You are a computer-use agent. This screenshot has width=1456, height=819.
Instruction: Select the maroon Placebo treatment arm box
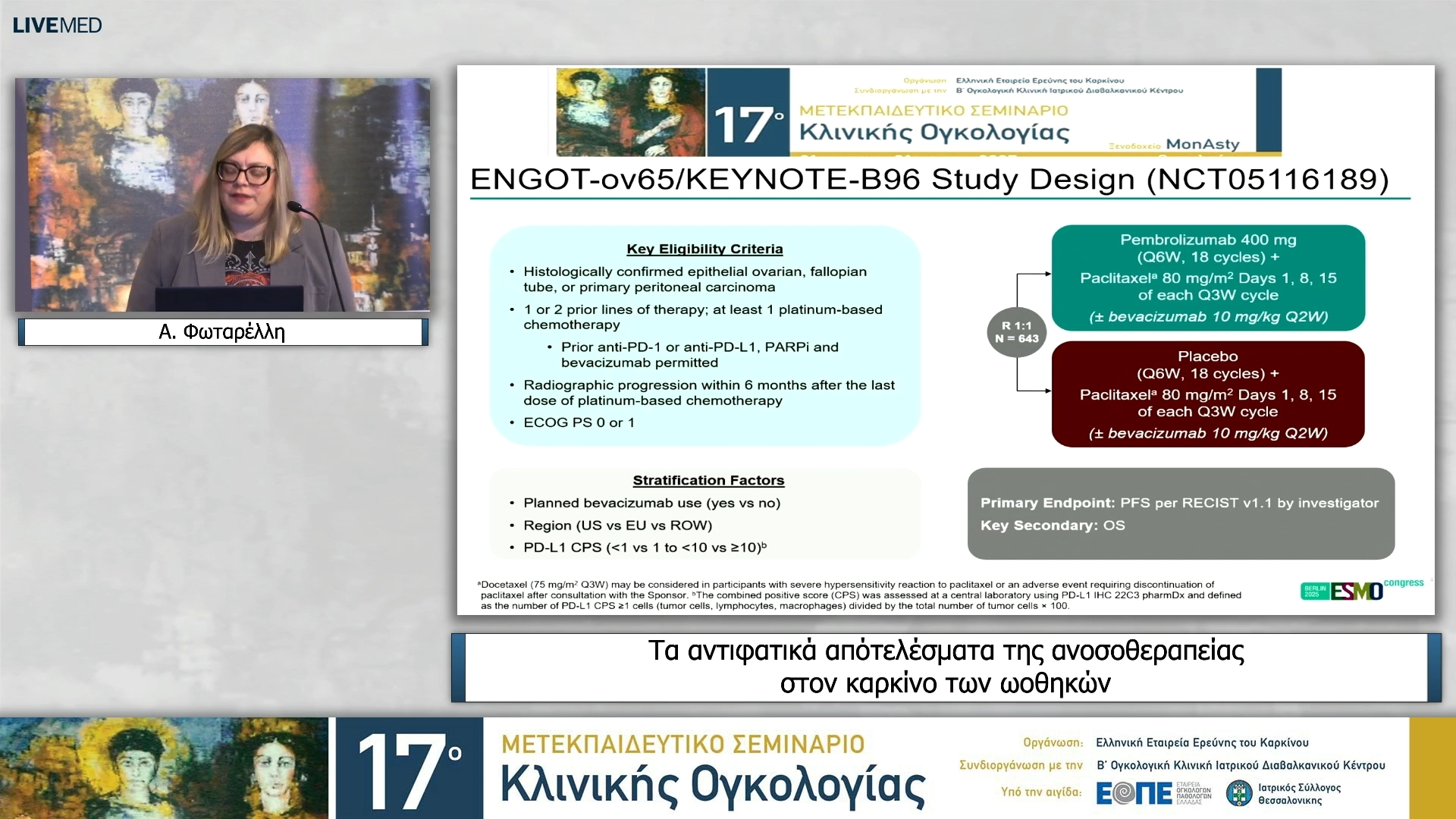click(1208, 394)
